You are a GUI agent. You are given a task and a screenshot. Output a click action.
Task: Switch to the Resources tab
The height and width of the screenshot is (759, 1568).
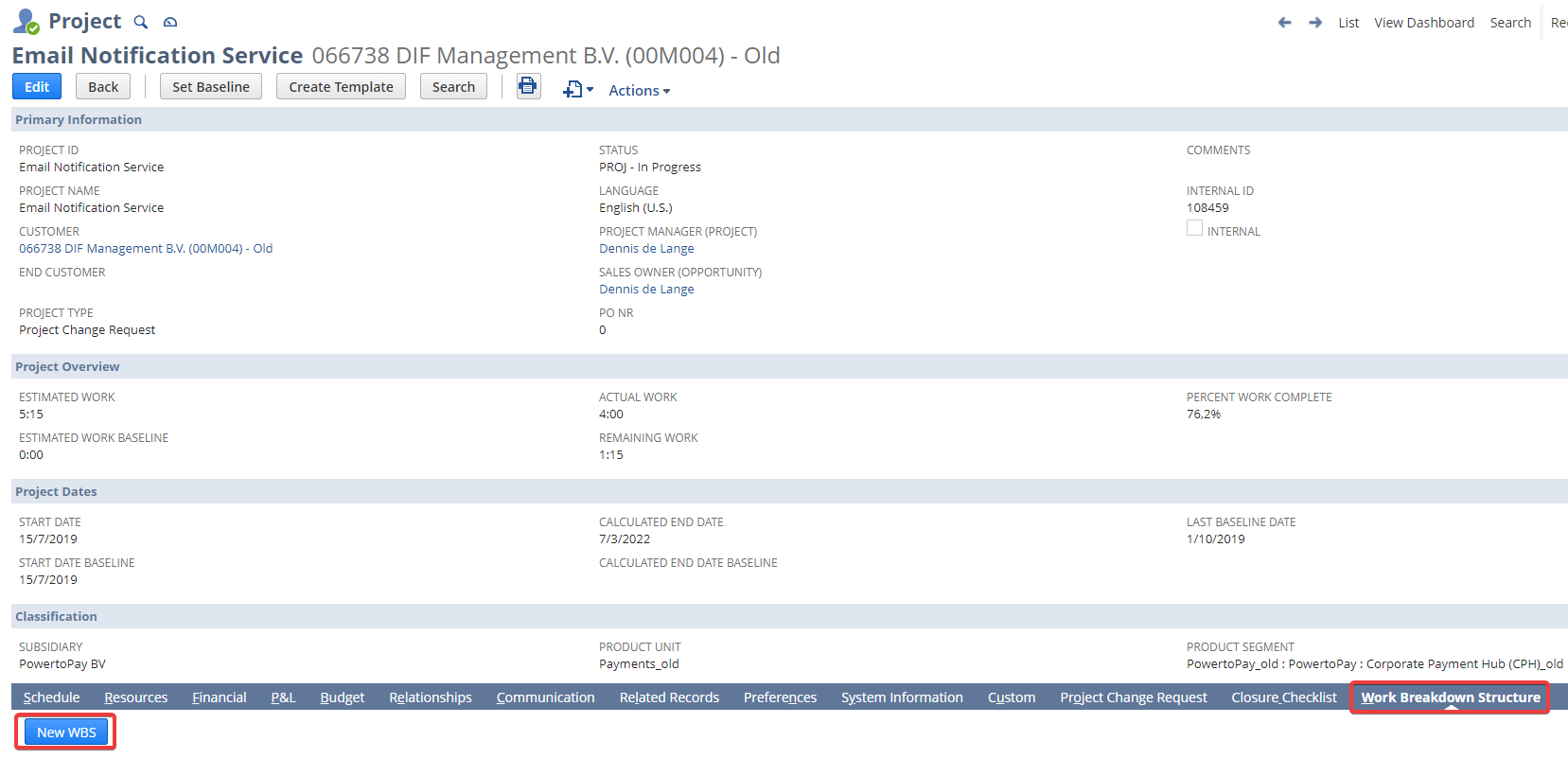tap(136, 697)
